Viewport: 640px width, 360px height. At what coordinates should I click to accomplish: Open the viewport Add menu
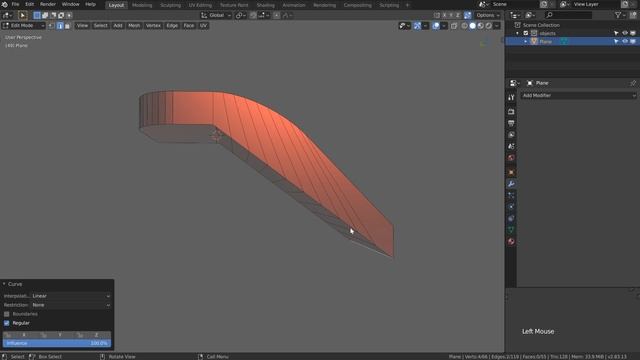pos(118,26)
